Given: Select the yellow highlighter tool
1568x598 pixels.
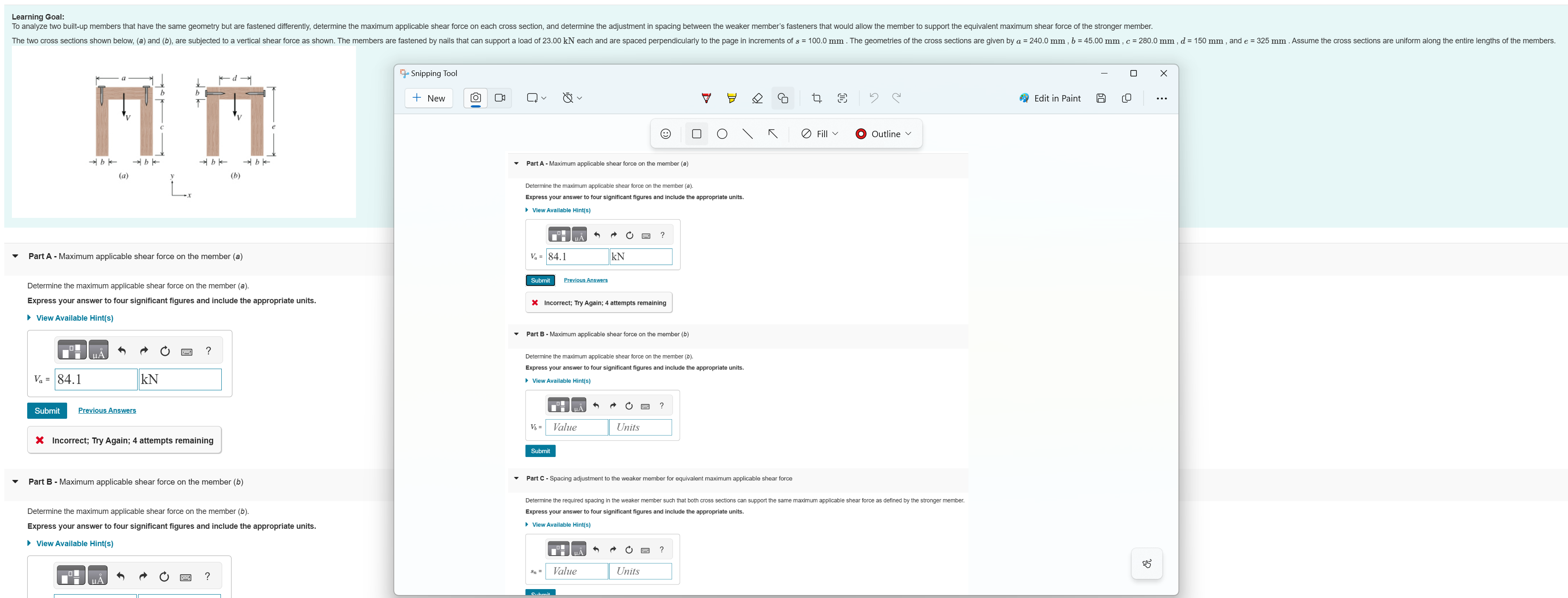Looking at the screenshot, I should (x=732, y=98).
